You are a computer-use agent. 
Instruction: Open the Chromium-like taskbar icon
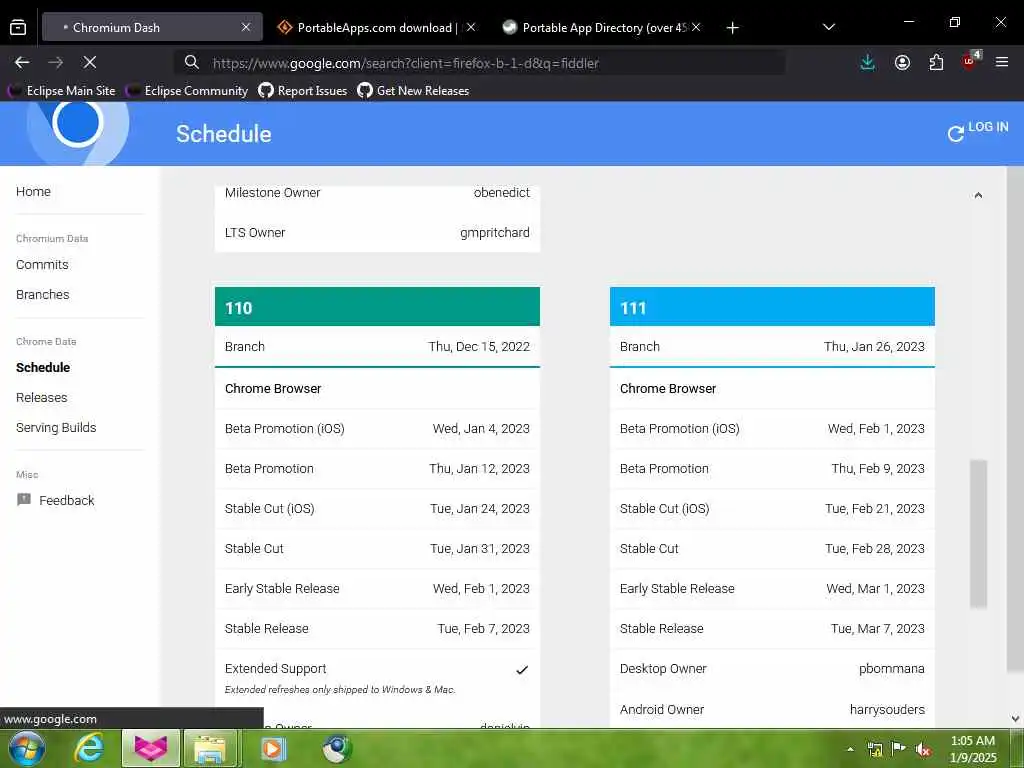(337, 749)
